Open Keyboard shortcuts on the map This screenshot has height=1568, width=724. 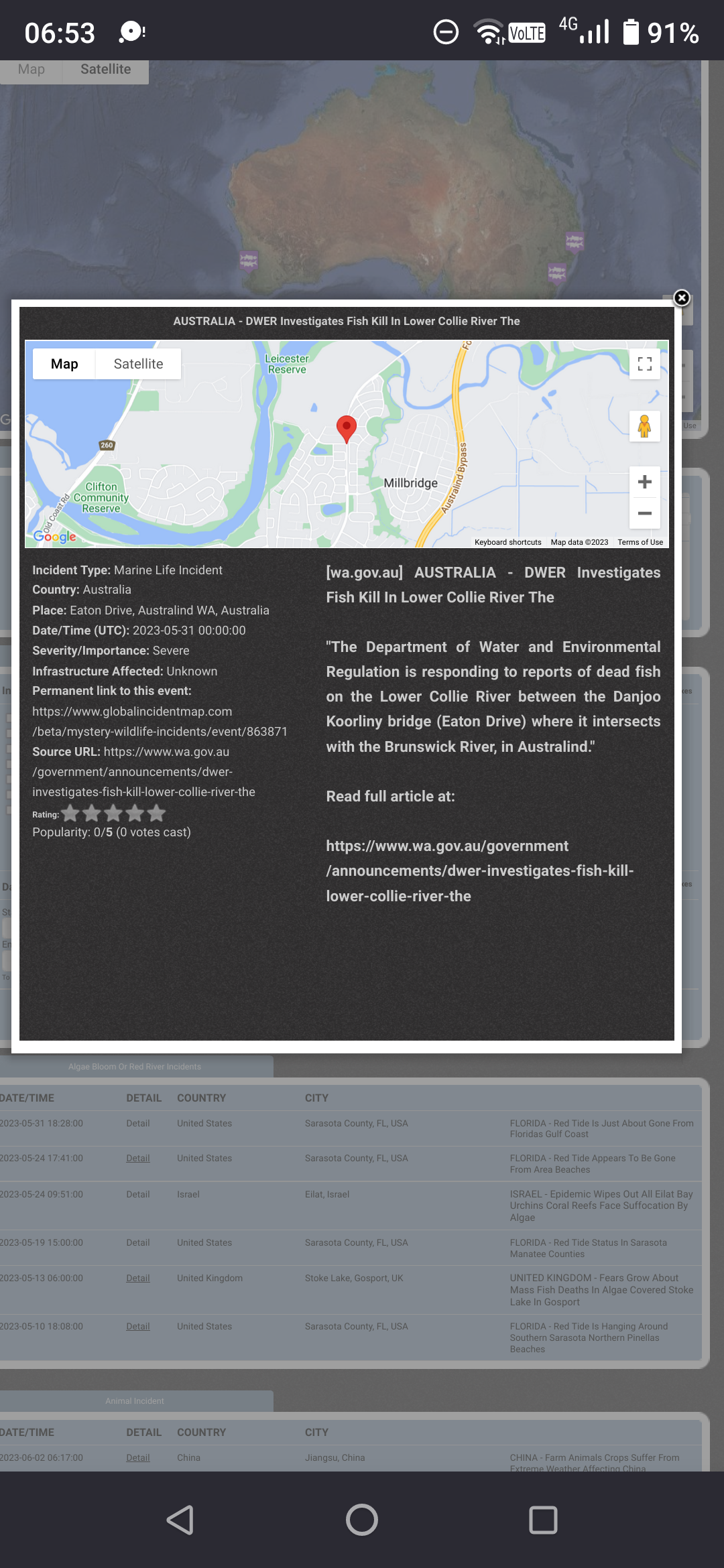(507, 542)
